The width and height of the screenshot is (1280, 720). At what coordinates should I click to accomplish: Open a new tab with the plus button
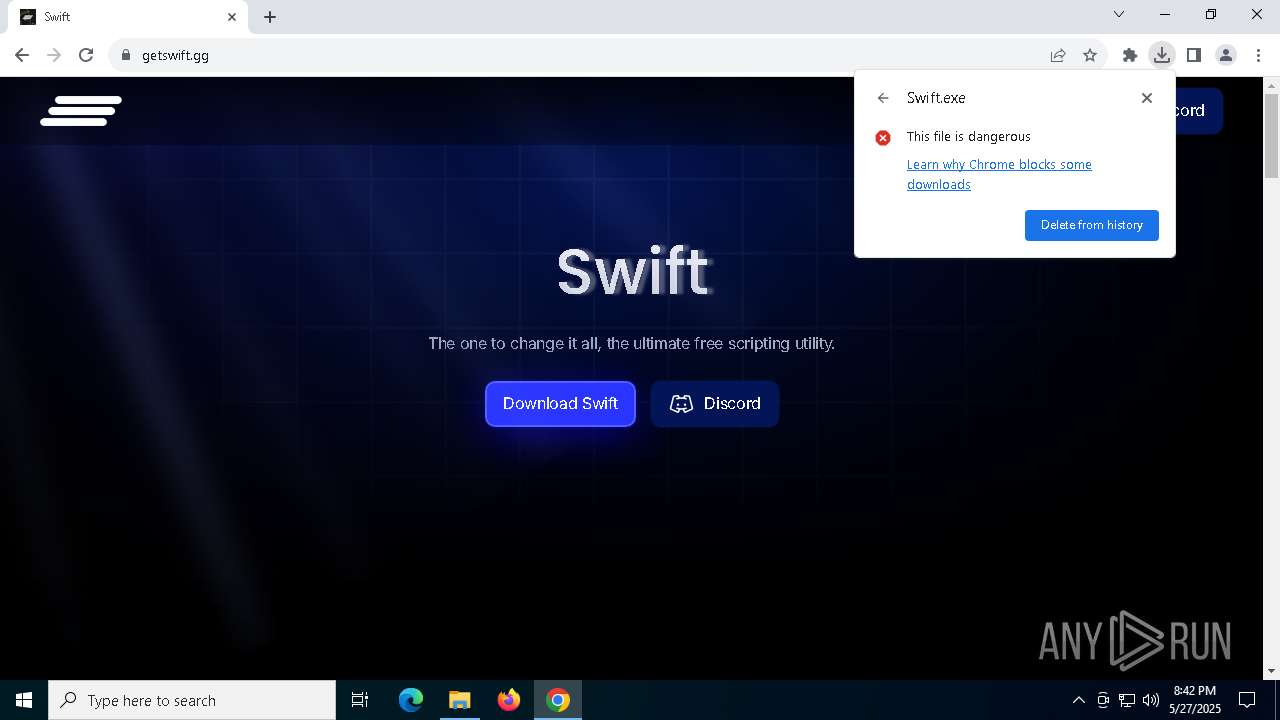point(270,17)
